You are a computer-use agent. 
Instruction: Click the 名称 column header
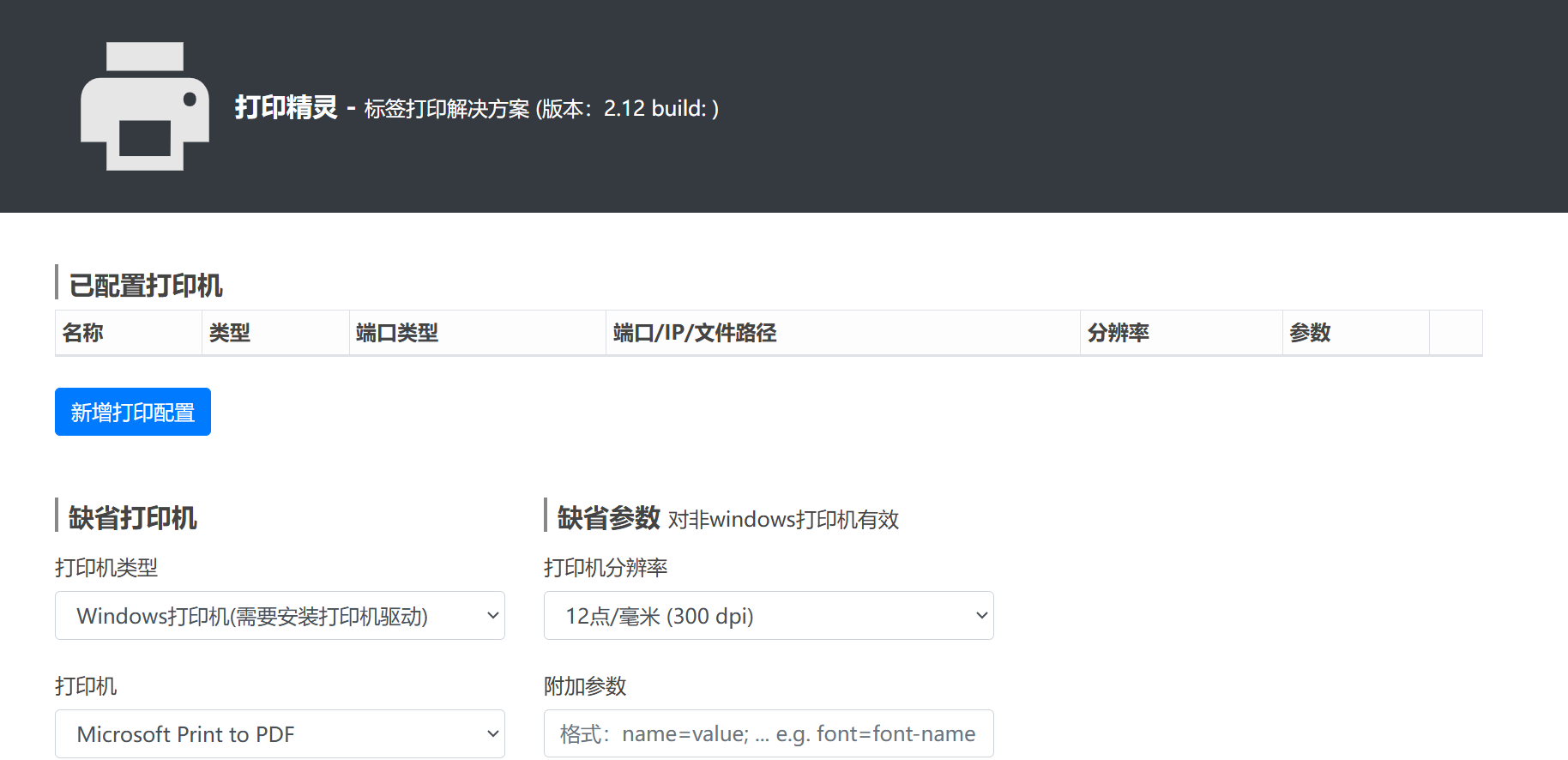[x=83, y=333]
